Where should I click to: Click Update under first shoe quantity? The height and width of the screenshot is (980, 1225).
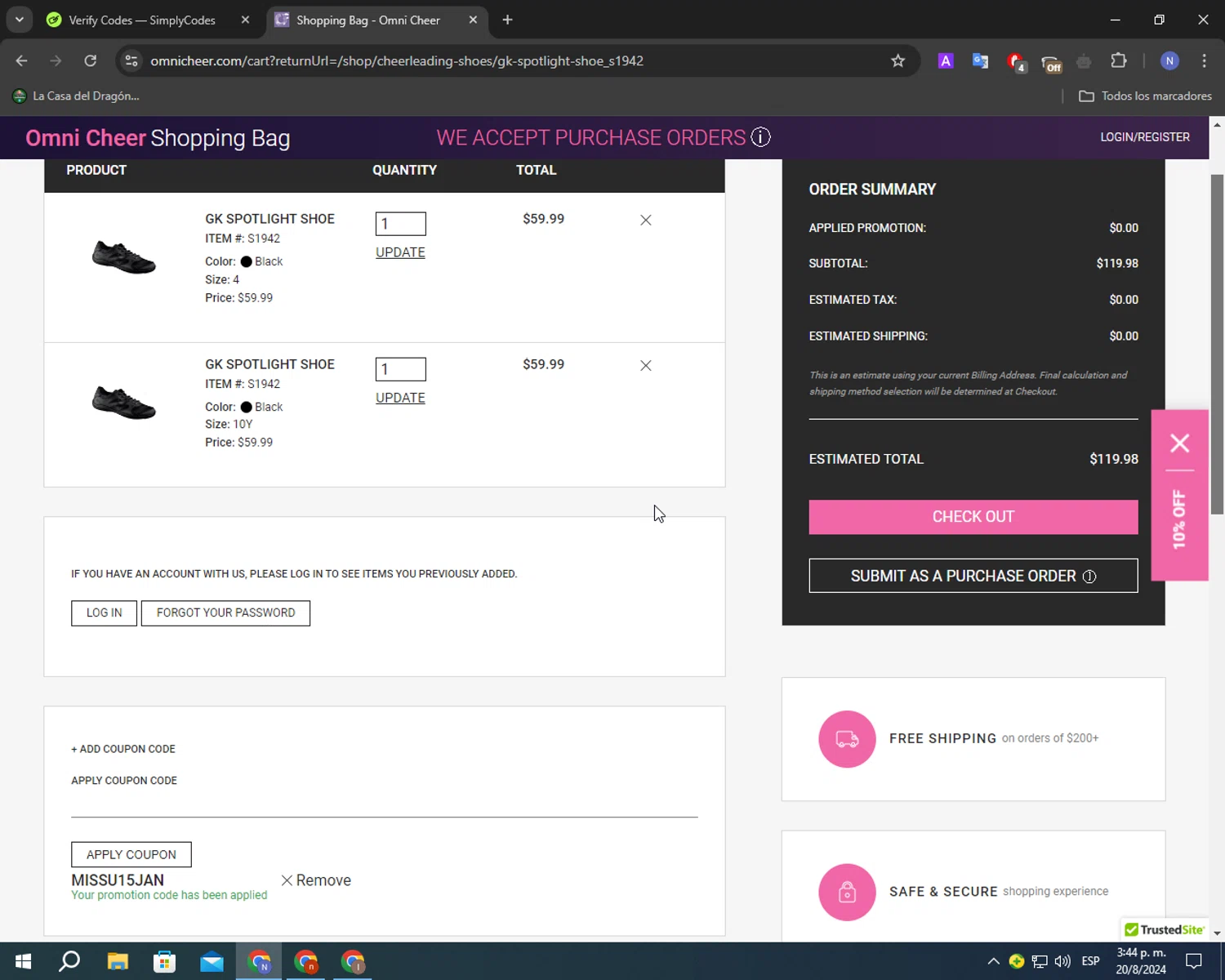(x=400, y=252)
